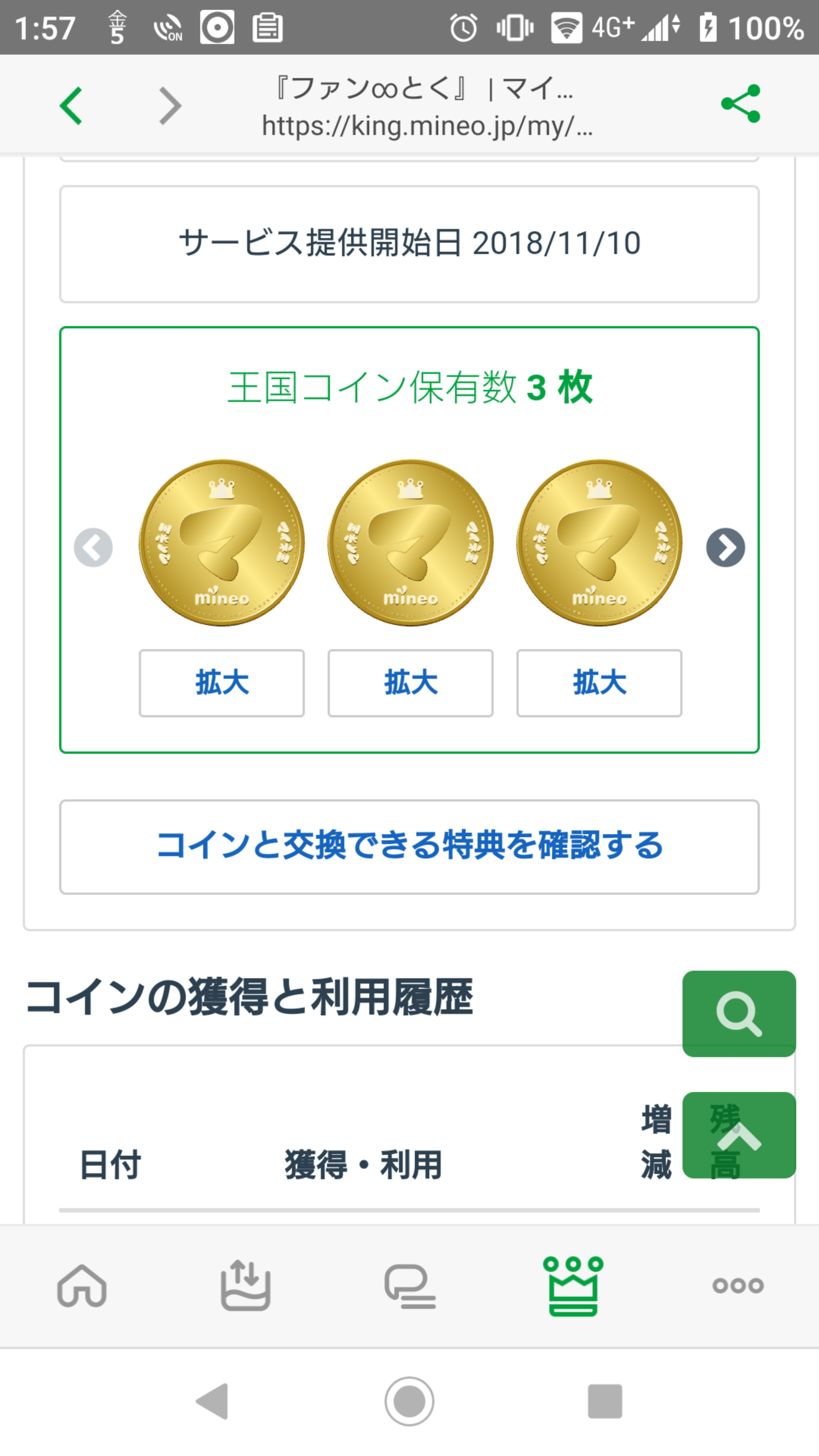Open the data transfer tray icon
Image resolution: width=819 pixels, height=1456 pixels.
(245, 1286)
